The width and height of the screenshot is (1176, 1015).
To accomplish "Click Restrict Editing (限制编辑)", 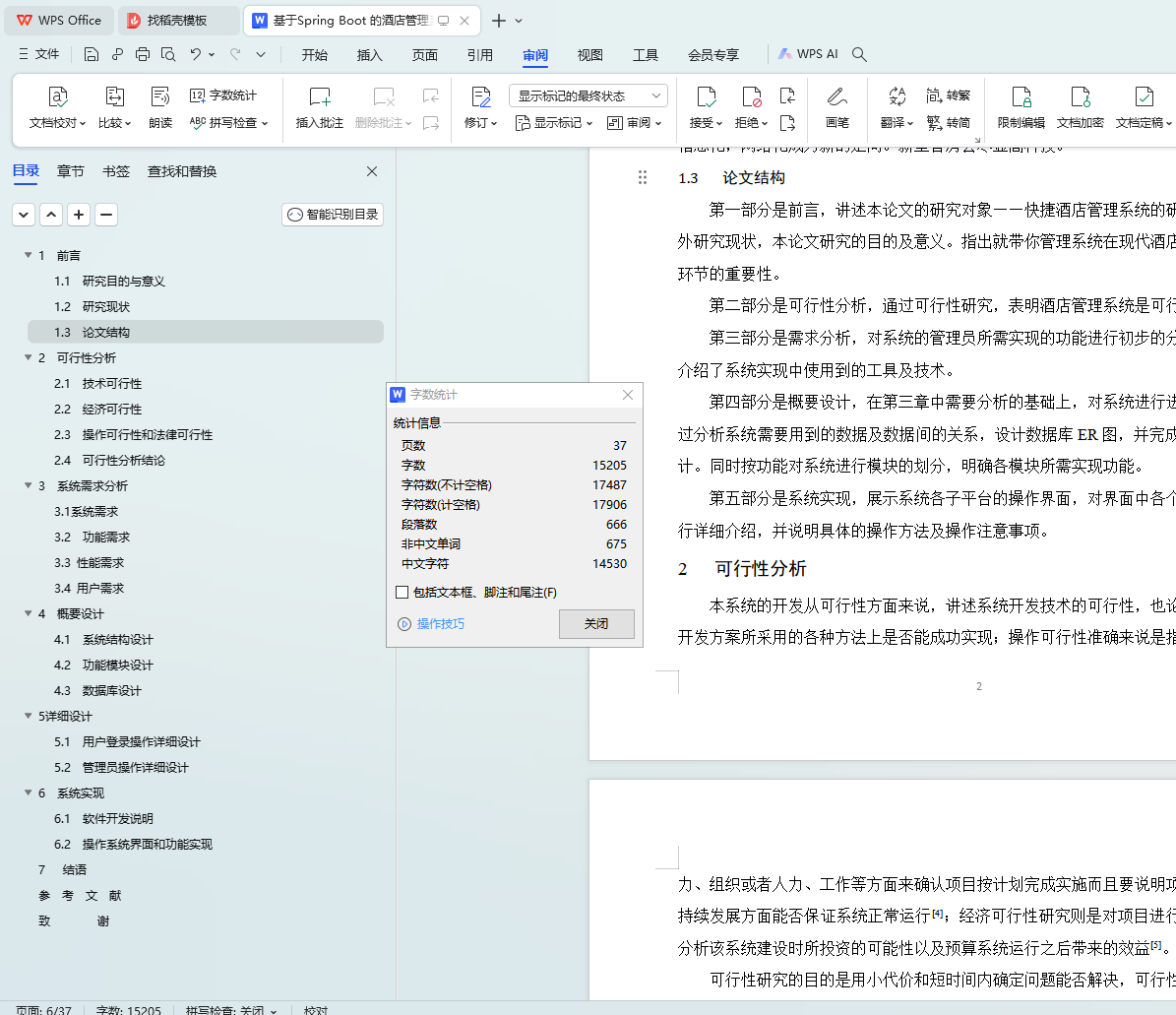I will (1021, 107).
